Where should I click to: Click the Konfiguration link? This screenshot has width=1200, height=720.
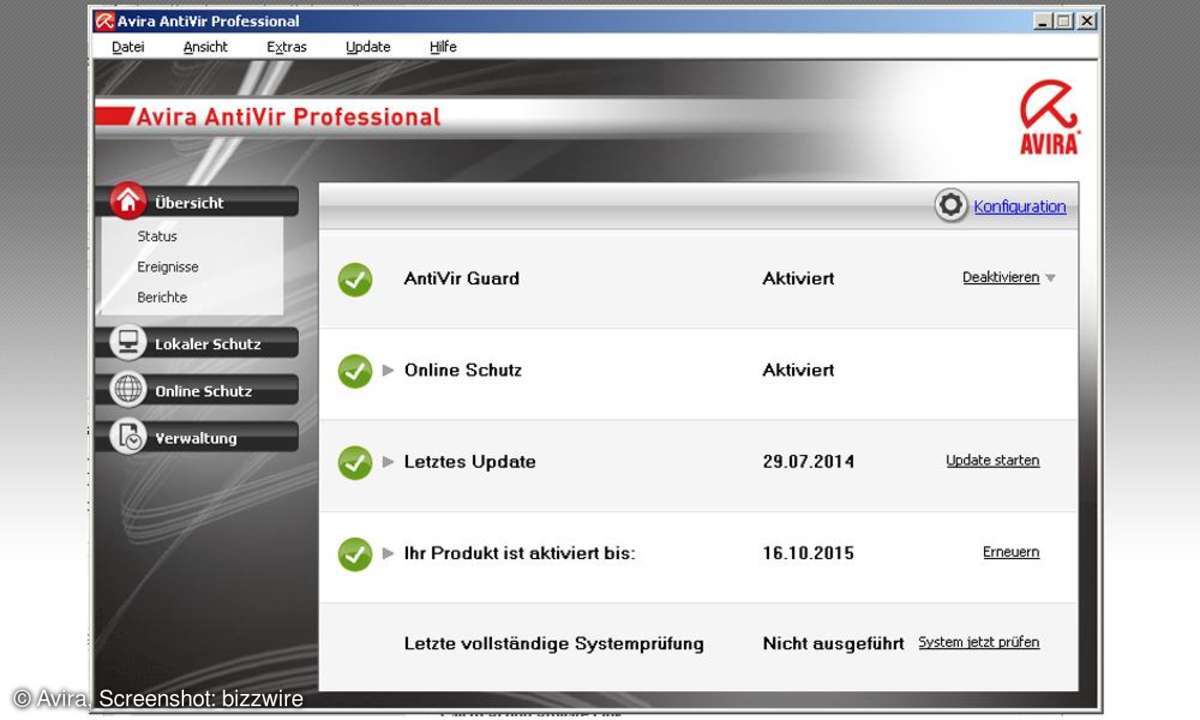tap(1020, 207)
